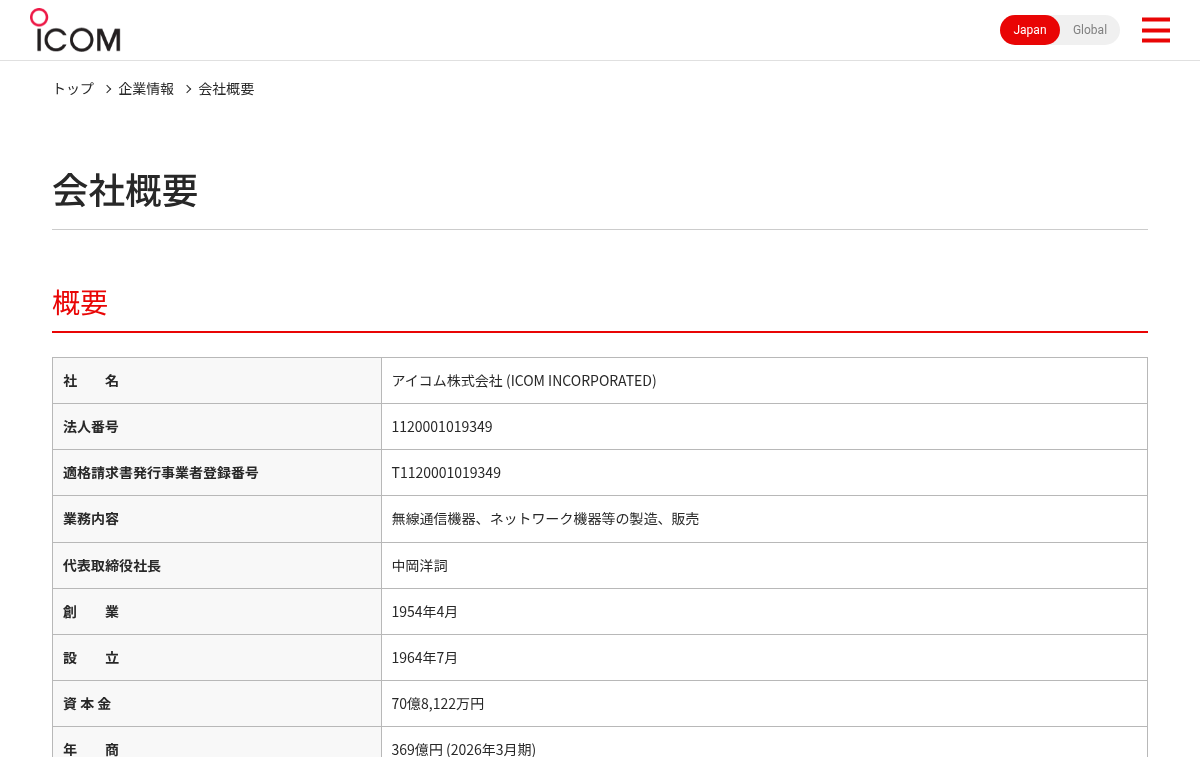Image resolution: width=1200 pixels, height=757 pixels.
Task: Click the 社名 row label
Action: (91, 381)
